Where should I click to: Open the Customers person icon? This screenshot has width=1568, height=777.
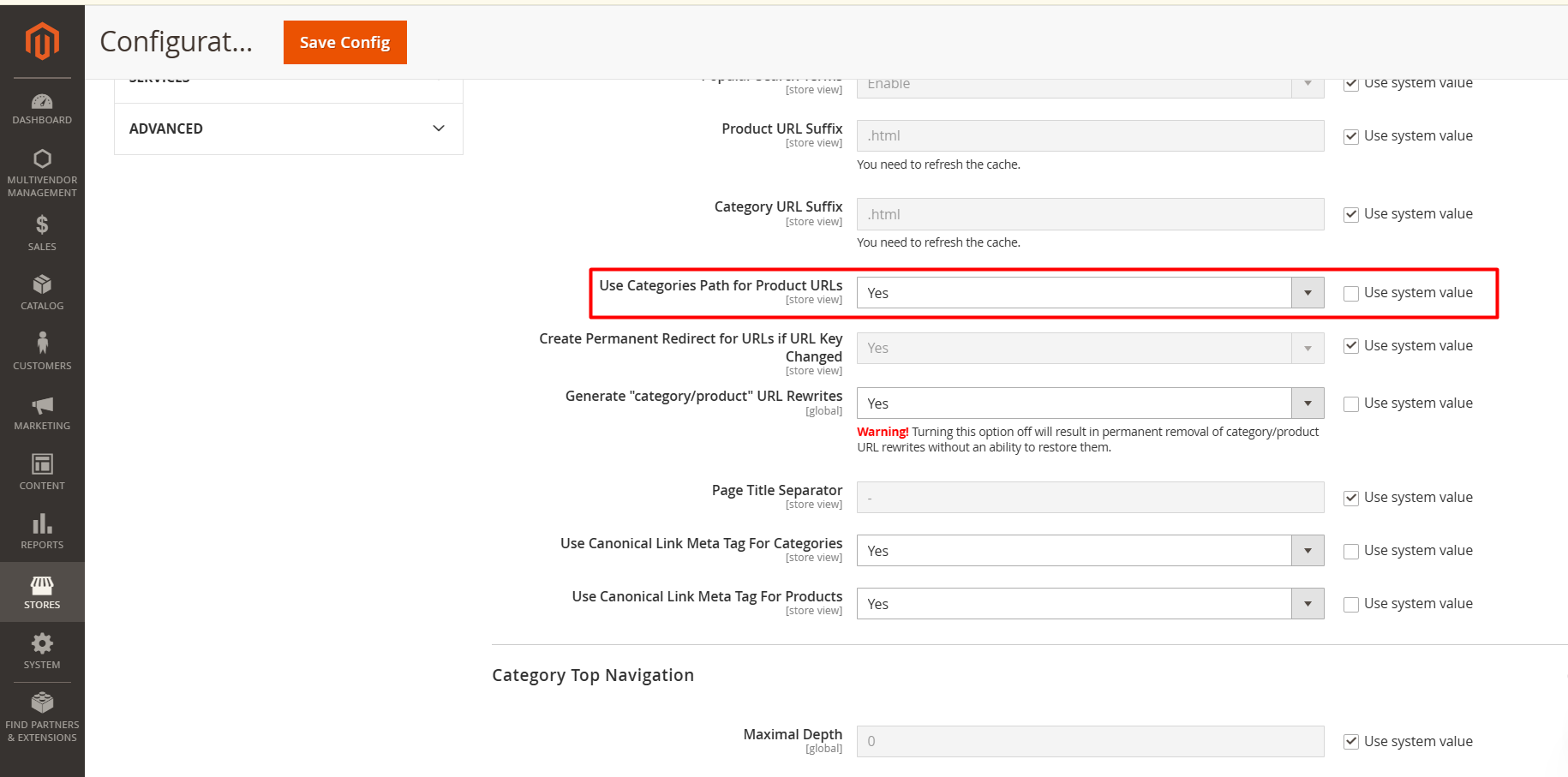pos(42,344)
